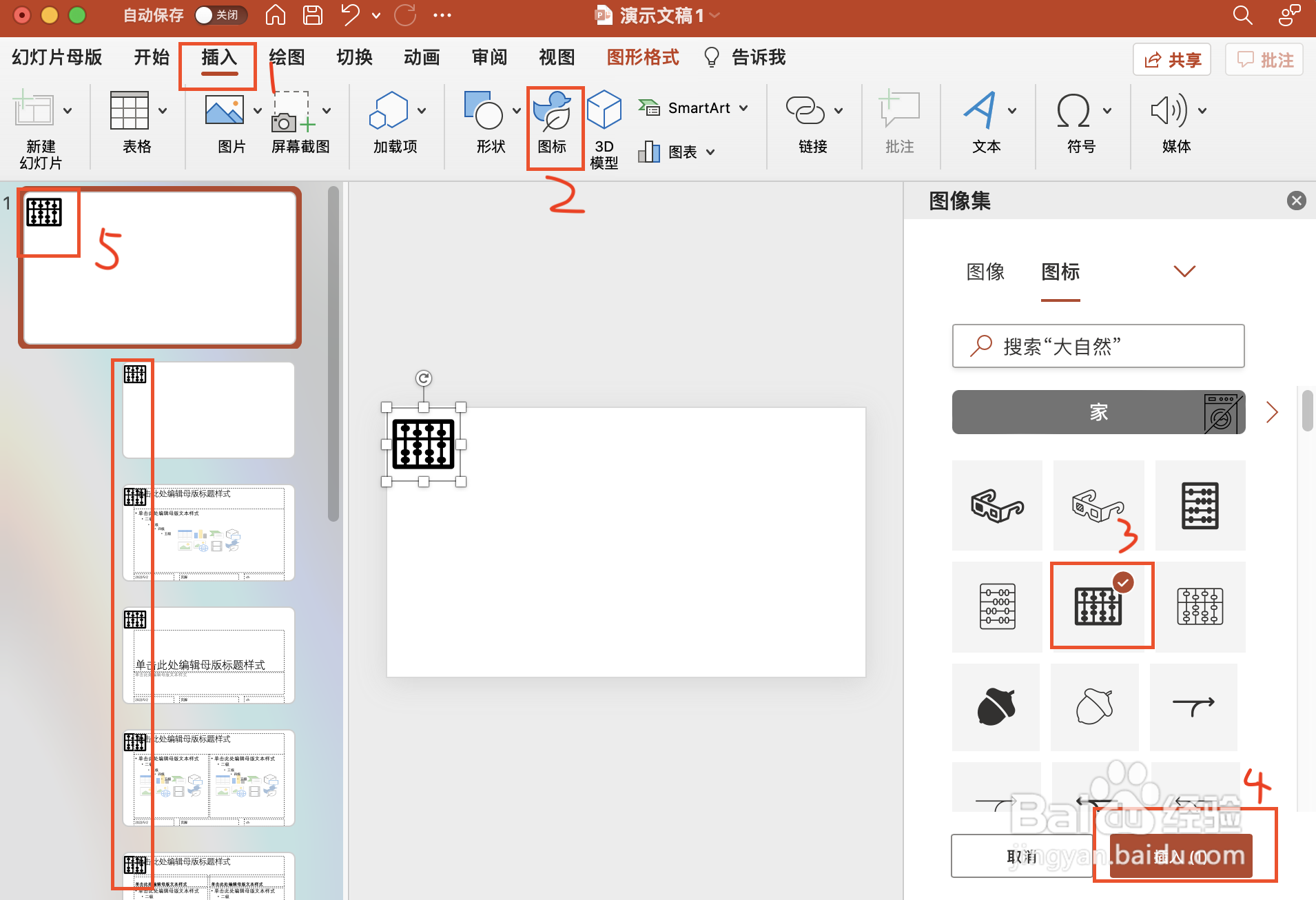
Task: Select the outlined acorn icon
Action: click(1094, 707)
